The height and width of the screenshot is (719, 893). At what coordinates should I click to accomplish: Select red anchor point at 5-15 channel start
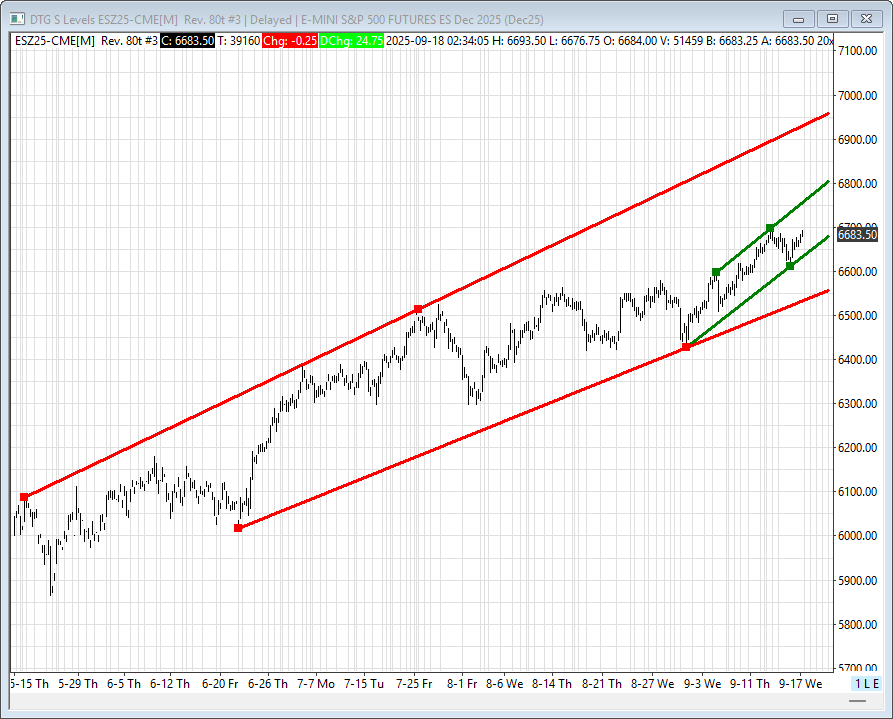pyautogui.click(x=24, y=497)
